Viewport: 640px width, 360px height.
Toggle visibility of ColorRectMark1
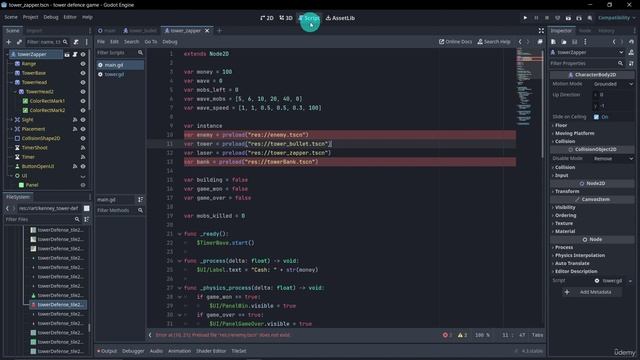click(x=83, y=101)
